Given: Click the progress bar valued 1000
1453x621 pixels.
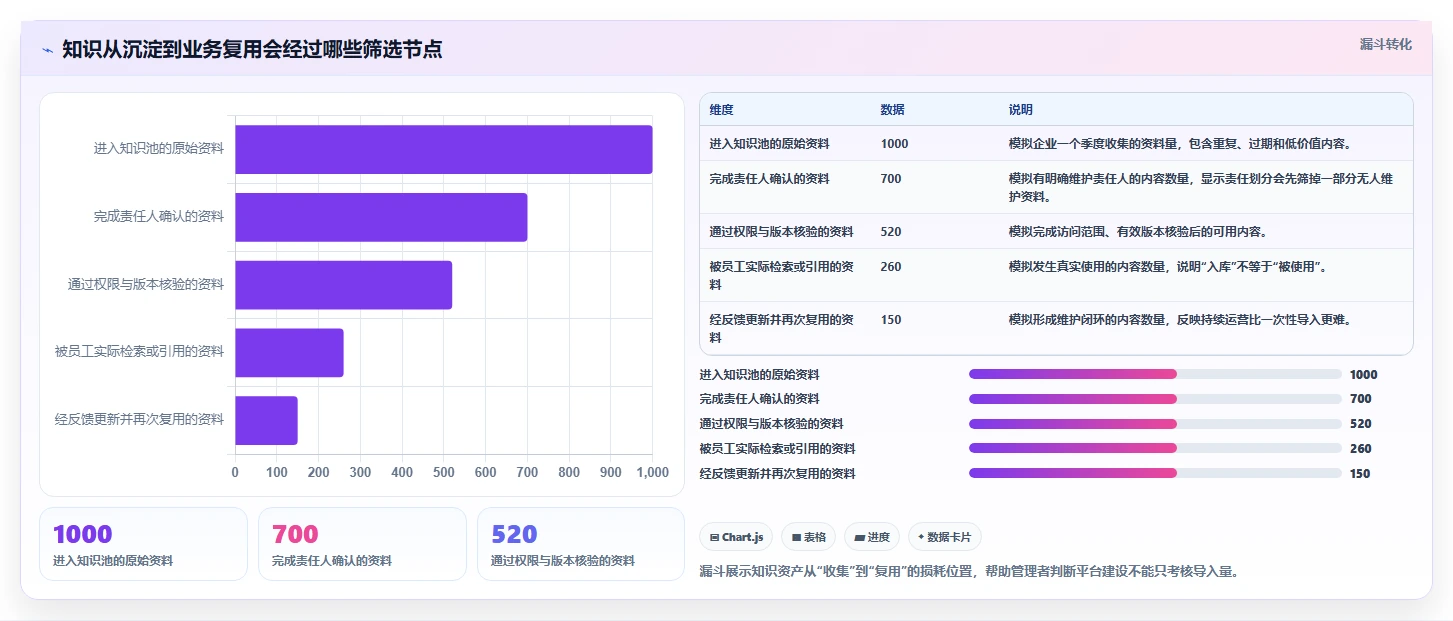Looking at the screenshot, I should click(1155, 374).
